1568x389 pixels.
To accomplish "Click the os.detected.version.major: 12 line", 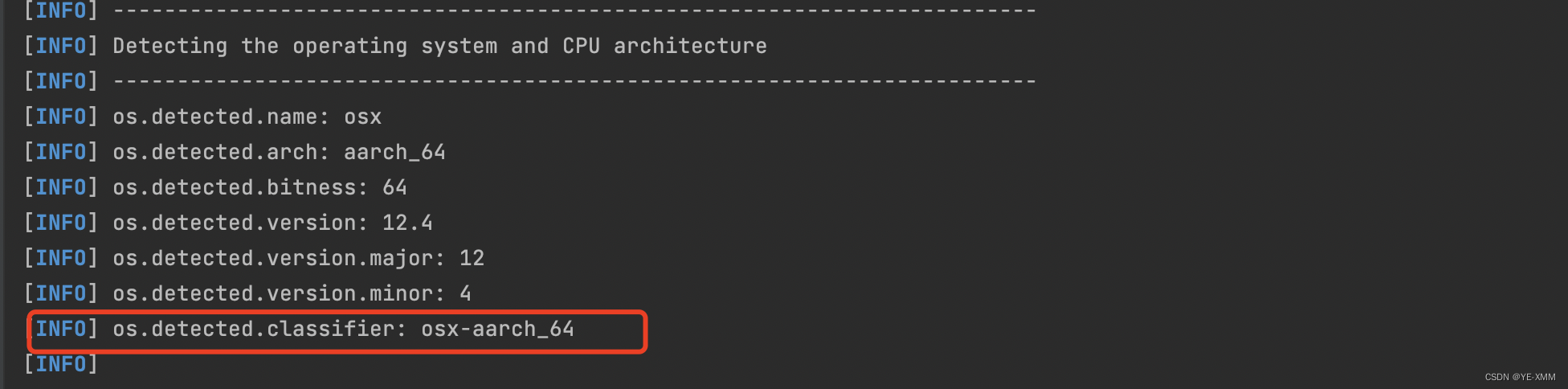I will coord(254,258).
